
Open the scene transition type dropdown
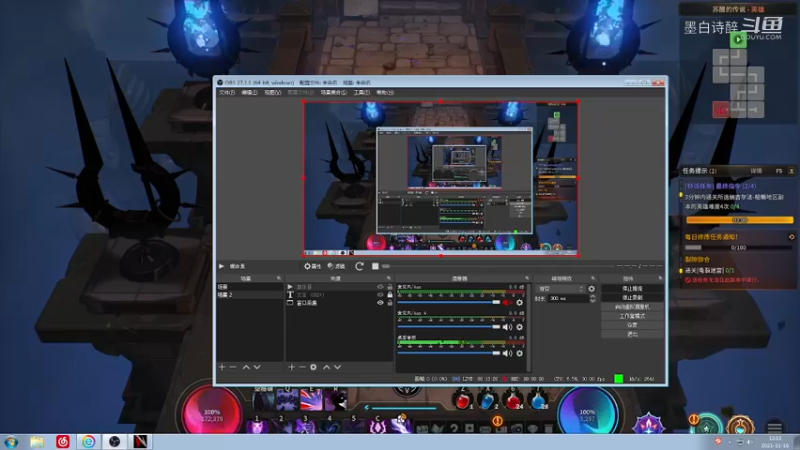(560, 289)
